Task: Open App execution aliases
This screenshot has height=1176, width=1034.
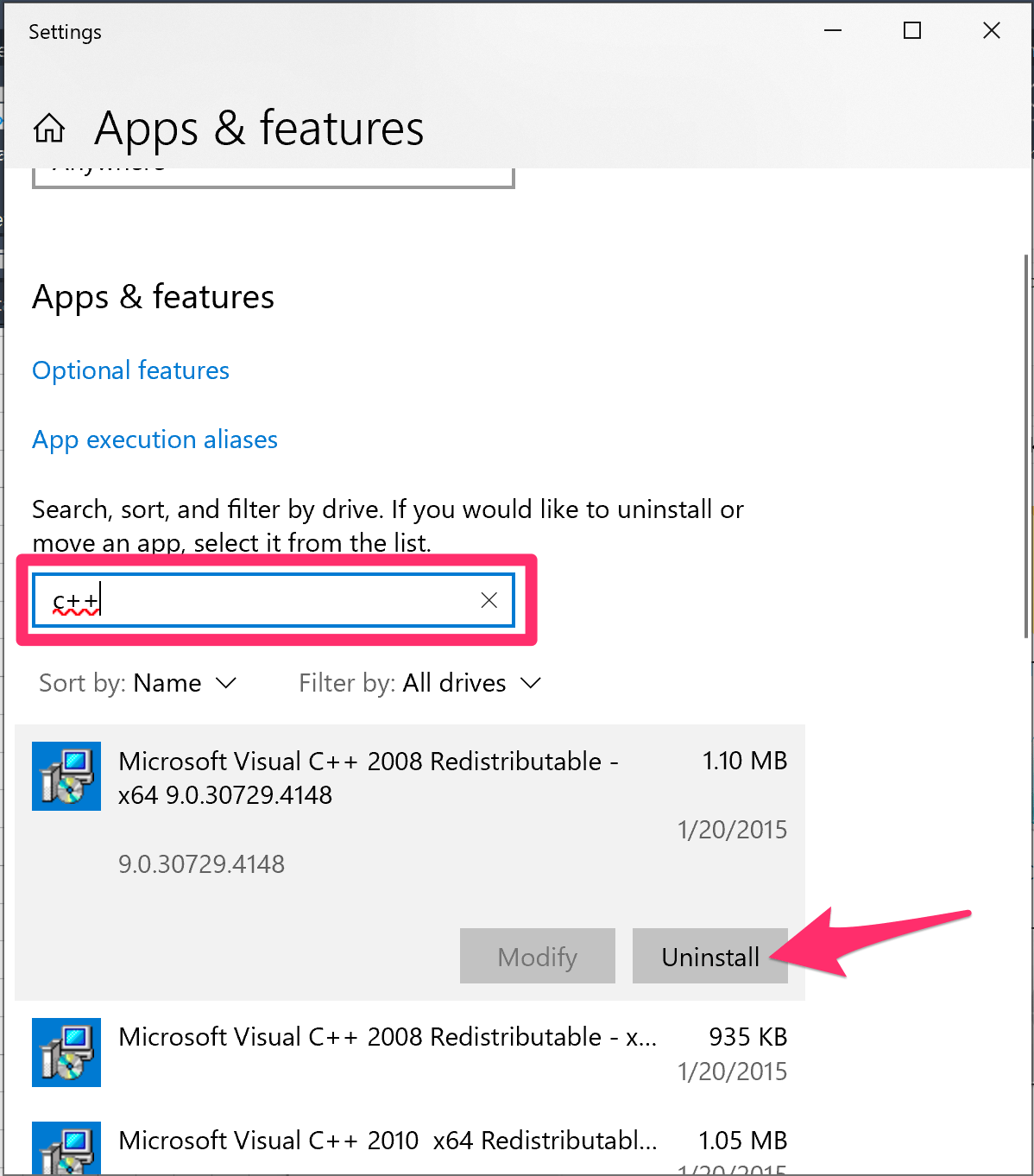Action: pos(154,439)
